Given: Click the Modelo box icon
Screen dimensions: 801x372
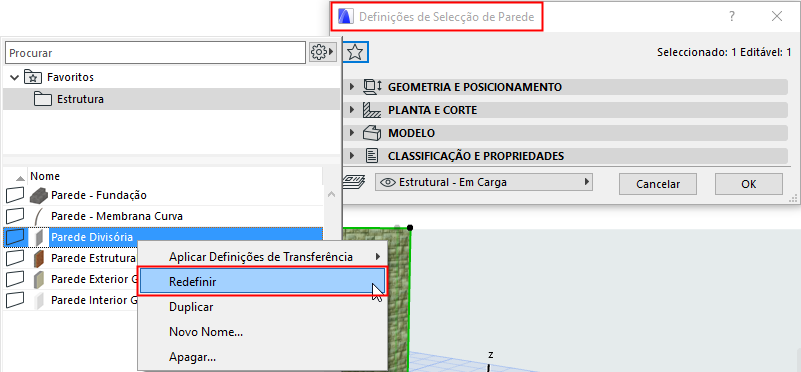Looking at the screenshot, I should [x=372, y=133].
